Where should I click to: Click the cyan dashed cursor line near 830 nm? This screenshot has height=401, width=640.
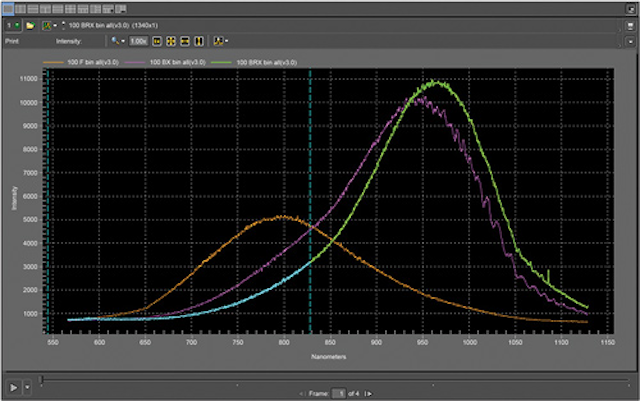pos(310,201)
